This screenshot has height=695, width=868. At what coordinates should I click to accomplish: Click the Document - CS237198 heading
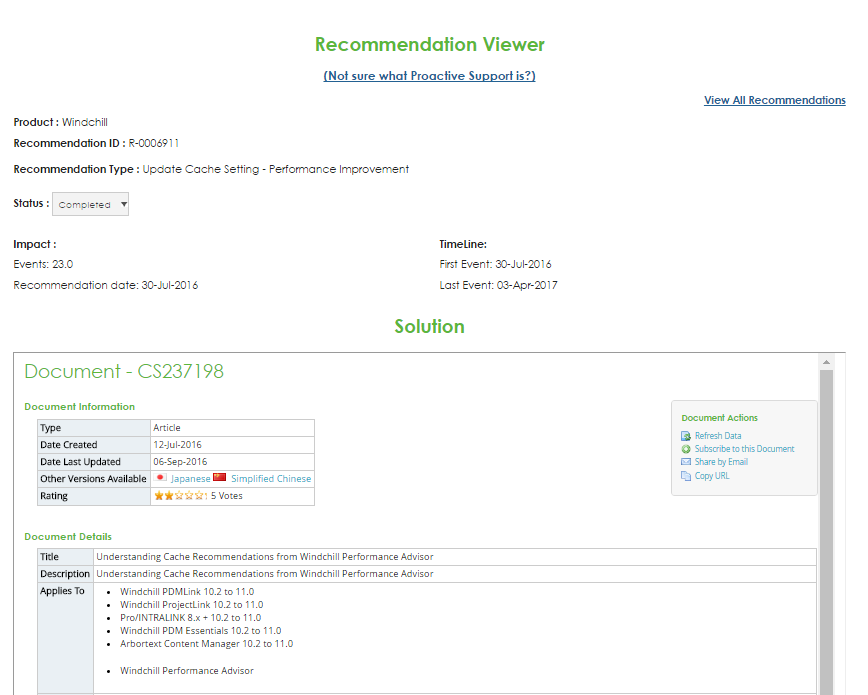coord(124,371)
